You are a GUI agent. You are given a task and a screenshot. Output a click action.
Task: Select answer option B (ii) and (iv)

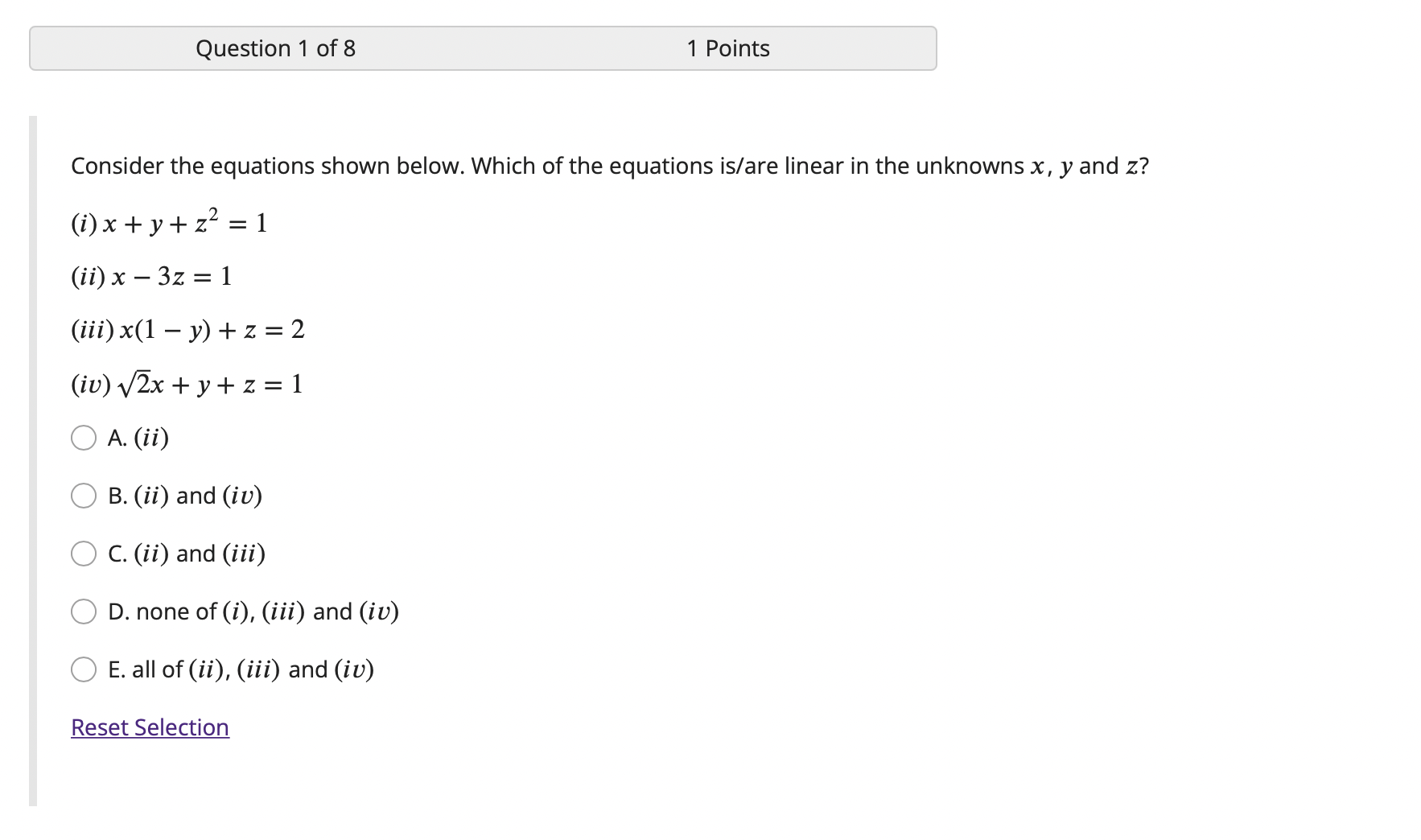click(185, 496)
